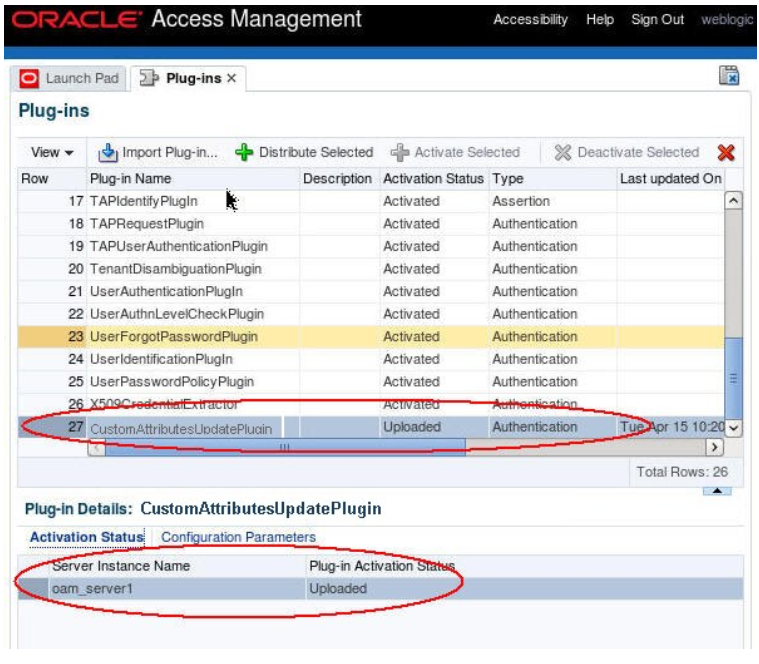This screenshot has height=664, width=759.
Task: Click the Oracle logo icon on Launch Pad tab
Action: coord(29,78)
